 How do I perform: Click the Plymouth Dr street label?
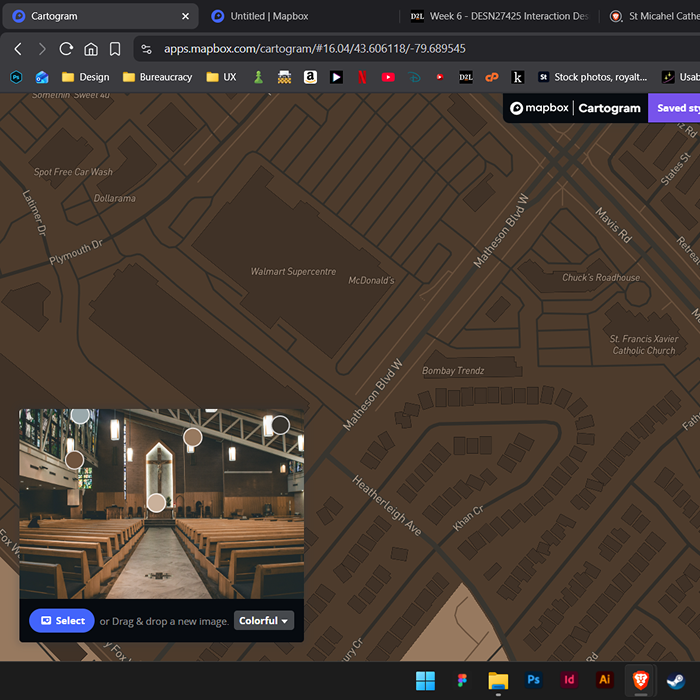pos(76,252)
